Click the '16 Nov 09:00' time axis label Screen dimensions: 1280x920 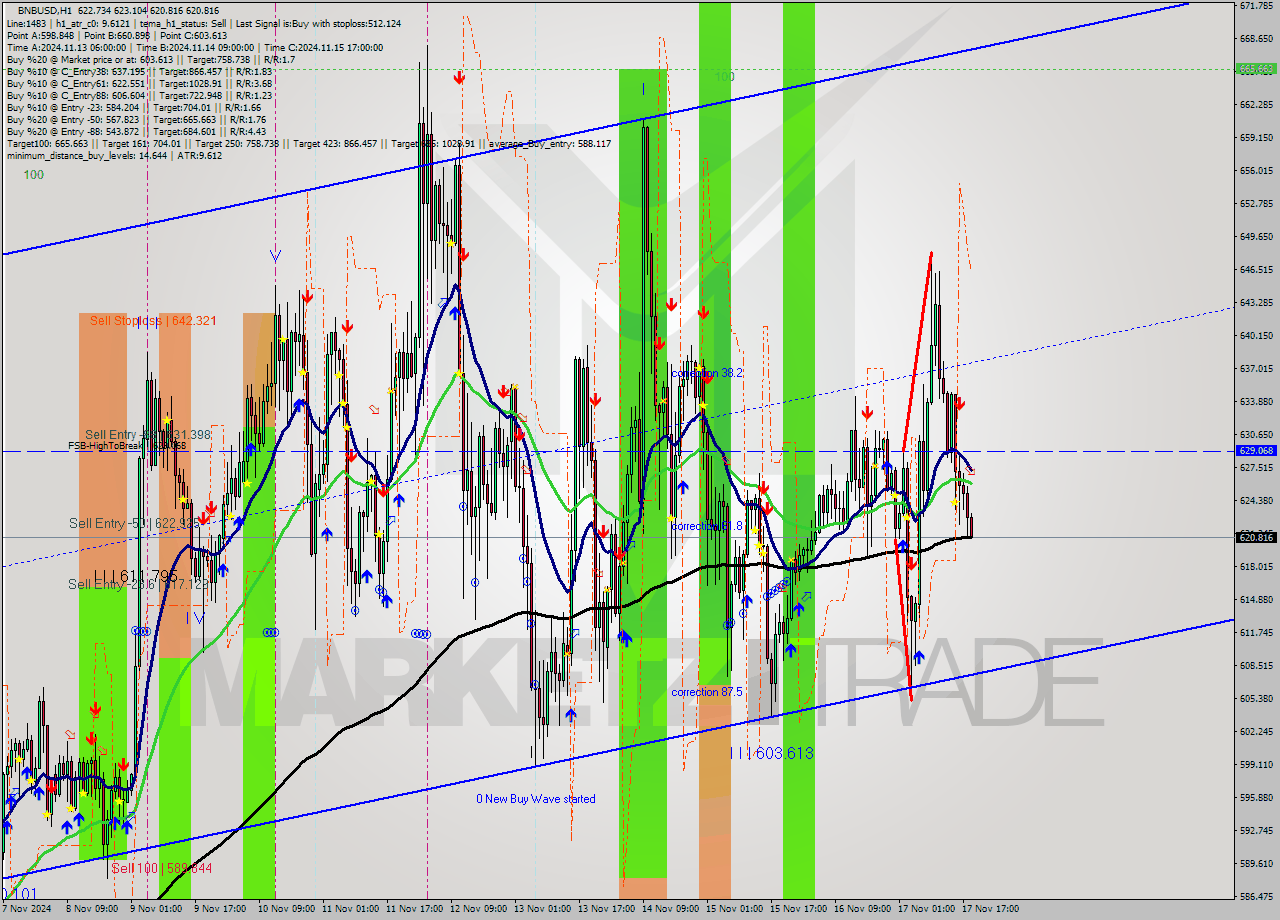[862, 909]
